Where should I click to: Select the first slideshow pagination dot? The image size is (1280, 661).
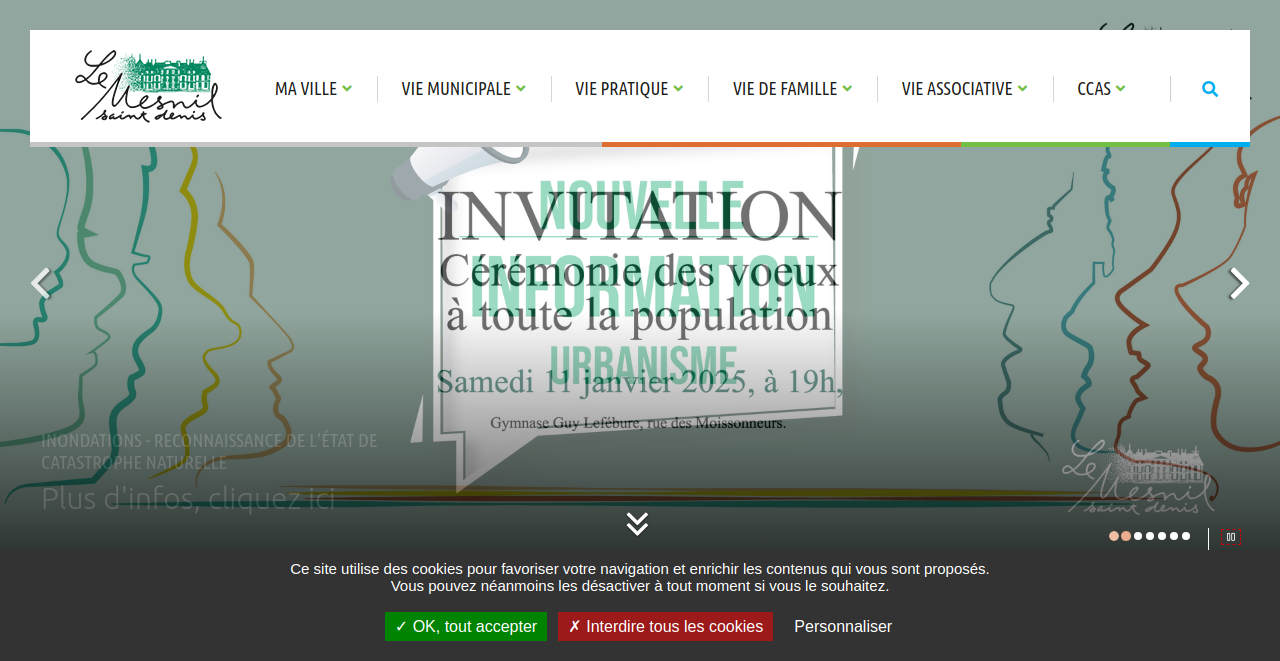tap(1114, 536)
